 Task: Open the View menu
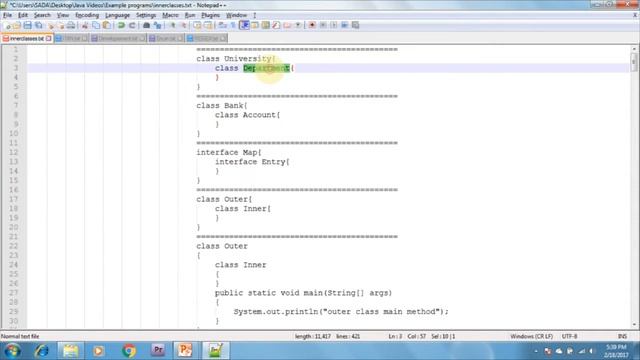click(62, 15)
